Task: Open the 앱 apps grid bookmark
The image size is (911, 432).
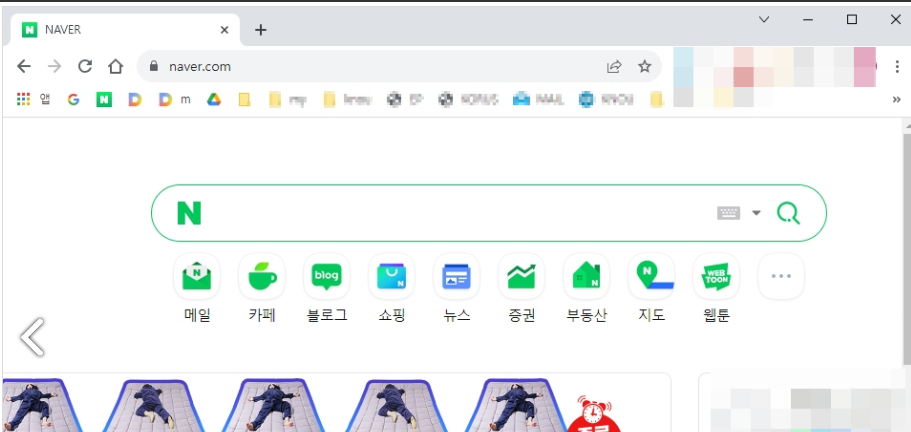Action: tap(33, 100)
